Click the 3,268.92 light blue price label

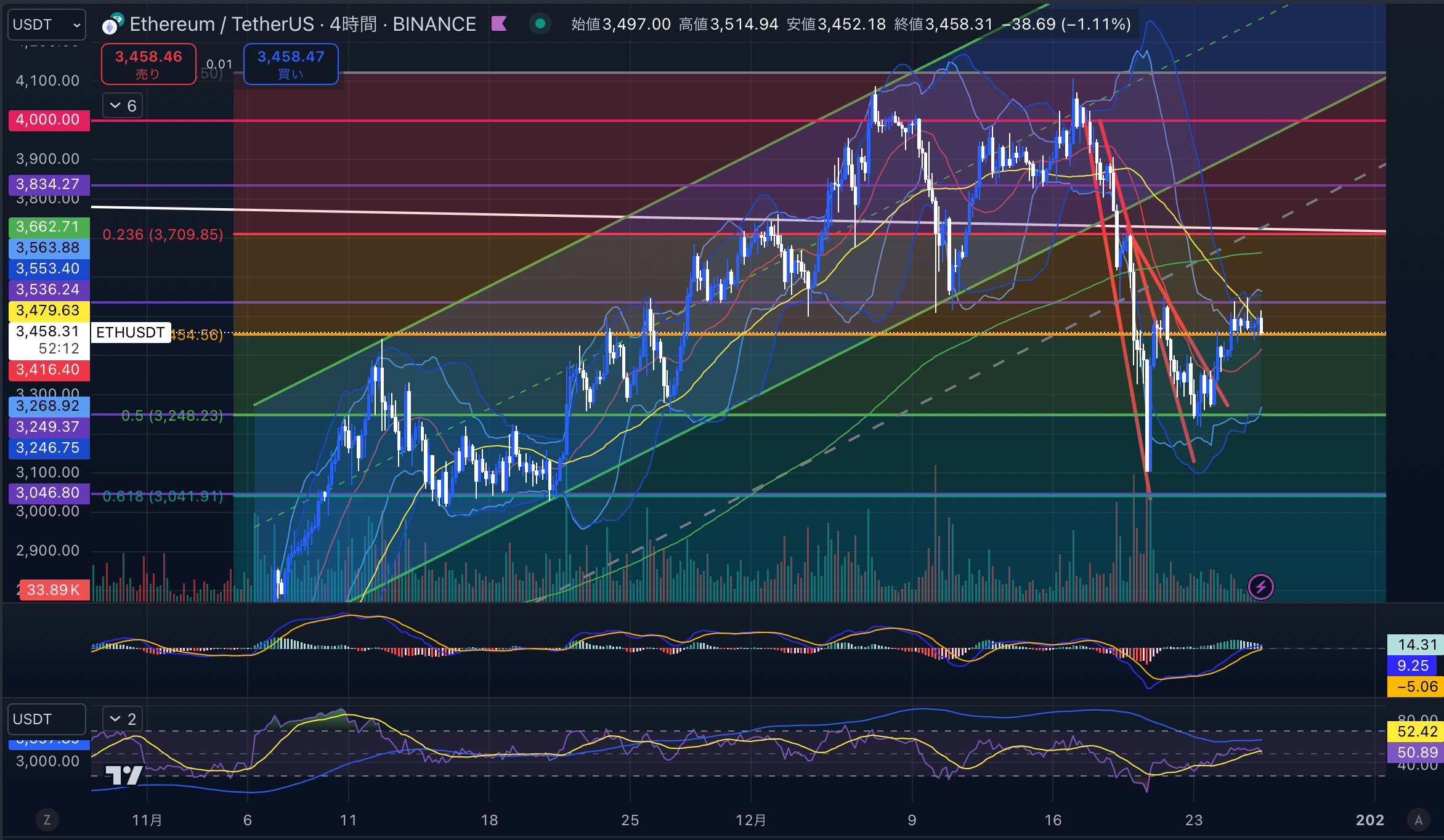coord(49,406)
